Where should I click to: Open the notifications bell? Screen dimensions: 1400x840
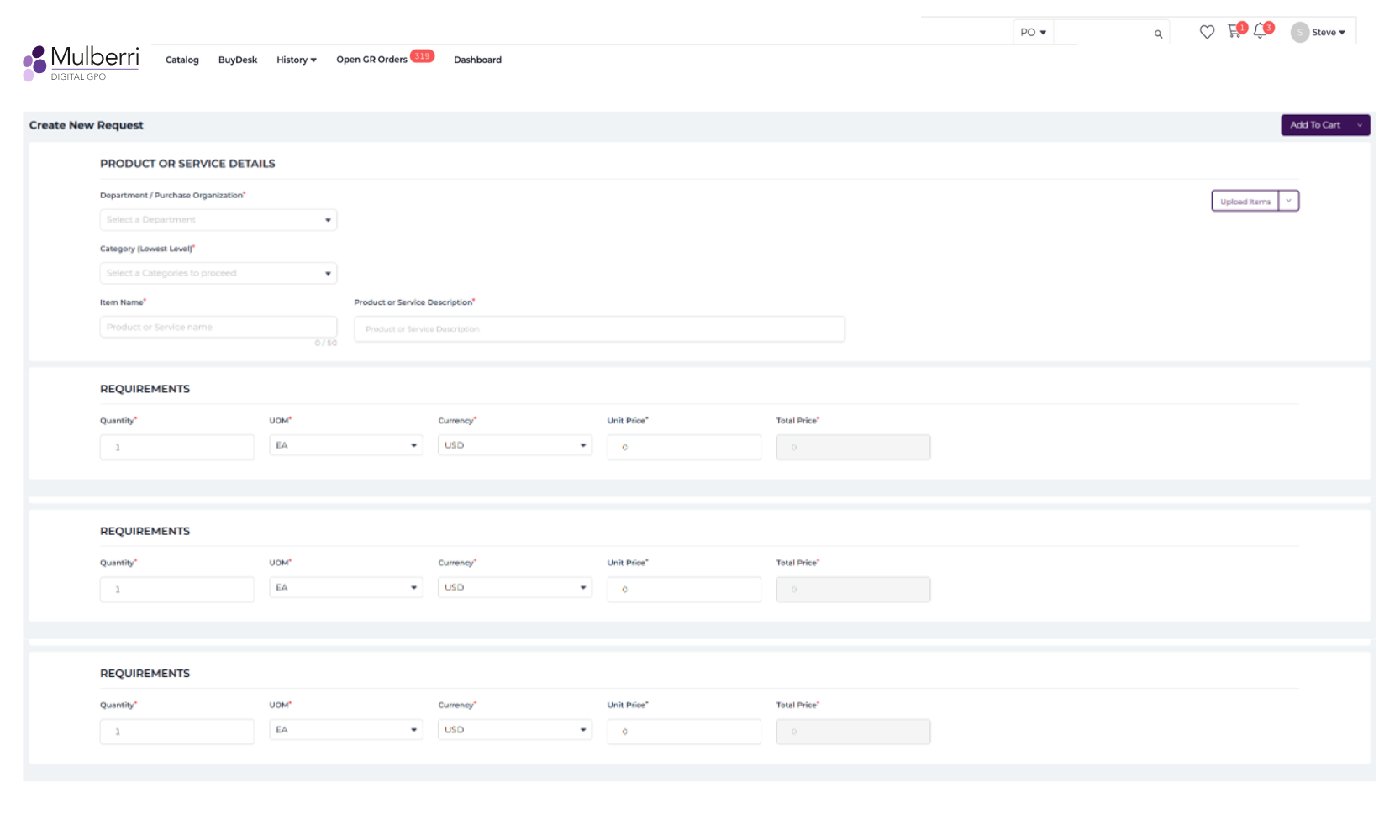tap(1260, 31)
